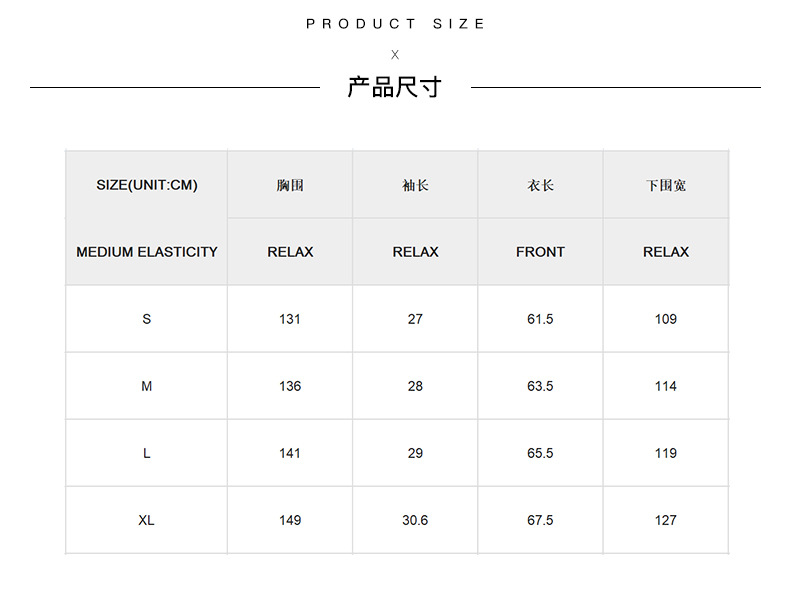The height and width of the screenshot is (591, 790).
Task: Click the 119 hem width value
Action: click(x=666, y=453)
